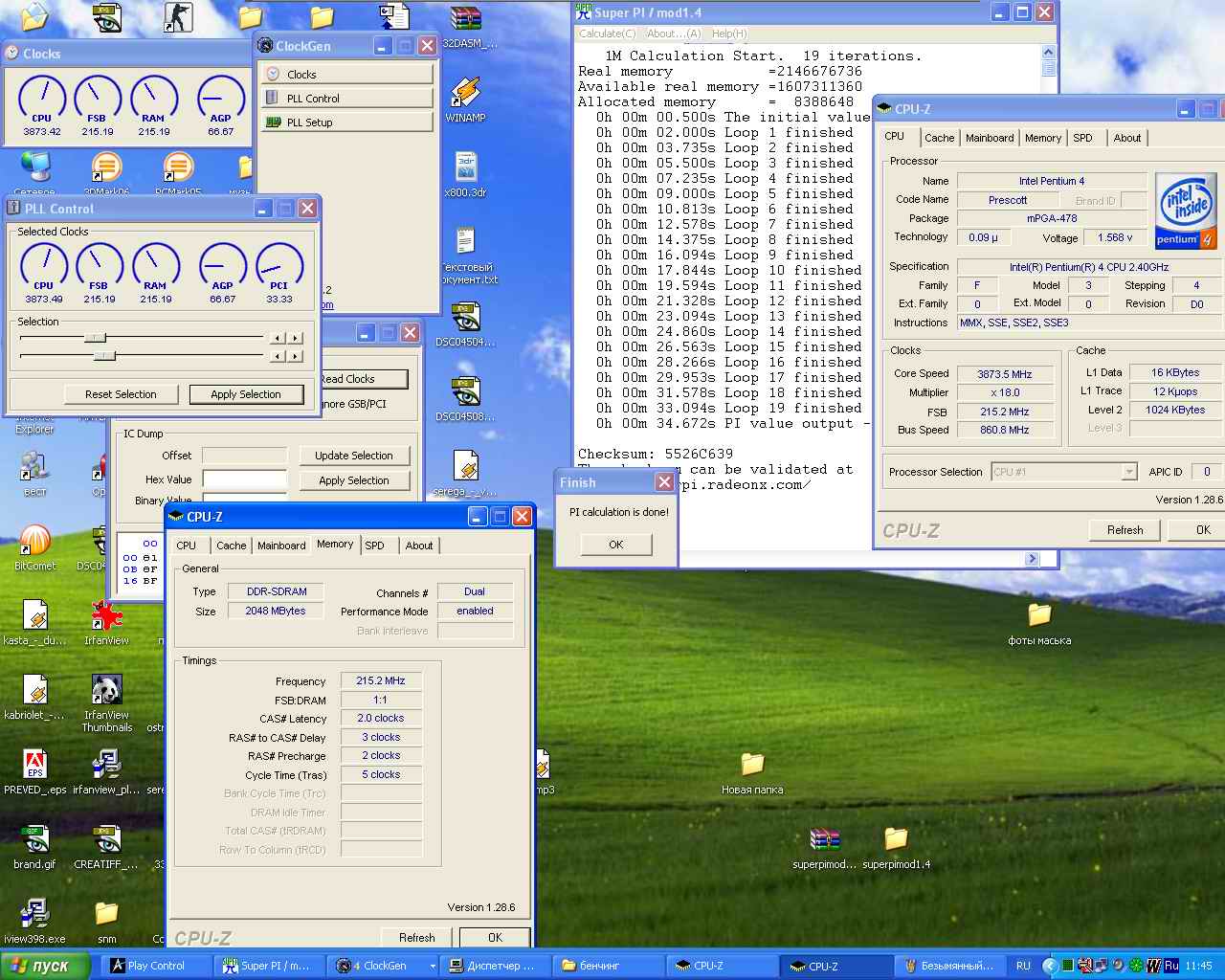Screen dimensions: 1225x980
Task: Switch to CPU tab in front CPU-Z
Action: [187, 546]
